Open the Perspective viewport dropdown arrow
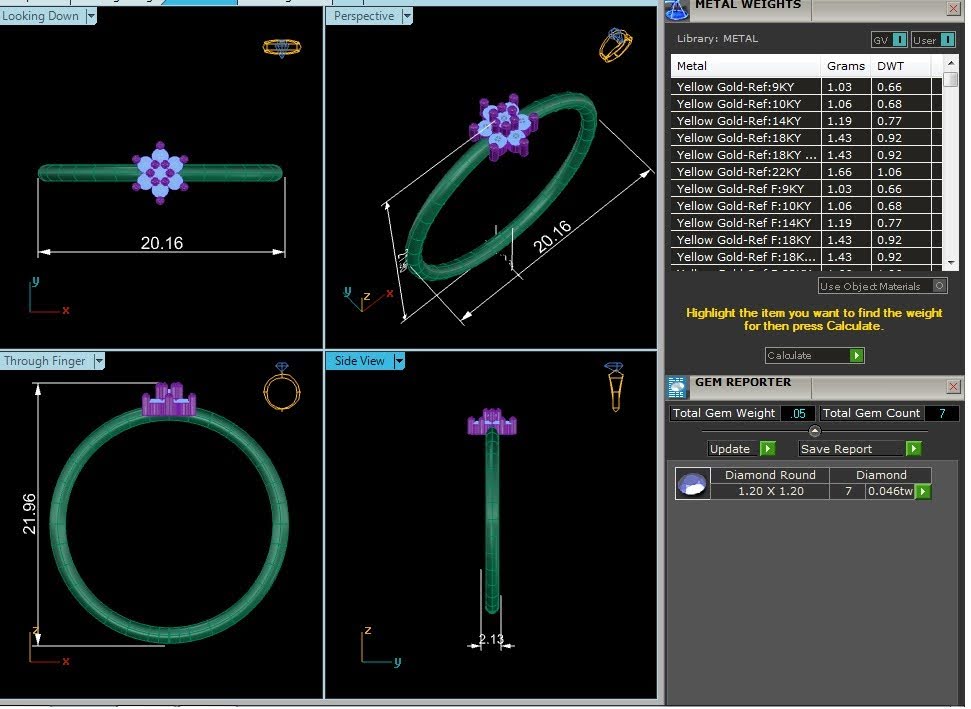The width and height of the screenshot is (971, 709). tap(407, 16)
